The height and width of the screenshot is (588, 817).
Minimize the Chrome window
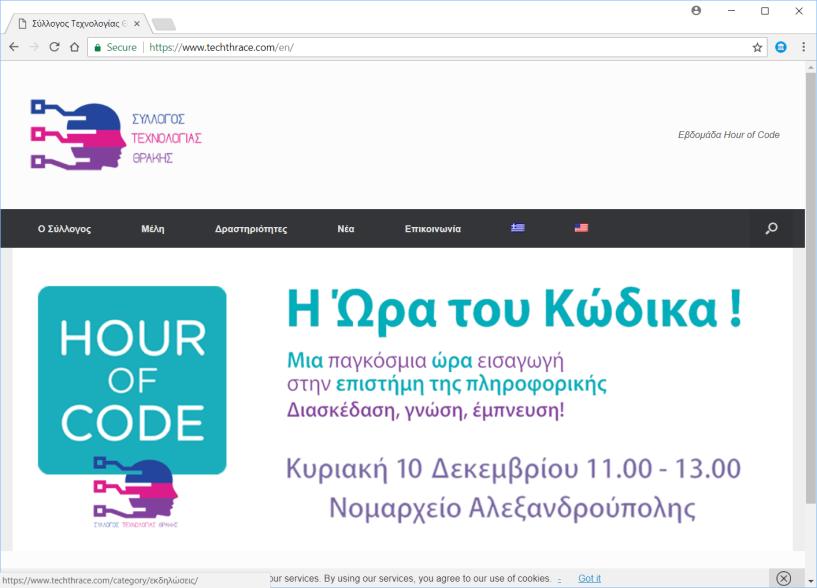[732, 10]
